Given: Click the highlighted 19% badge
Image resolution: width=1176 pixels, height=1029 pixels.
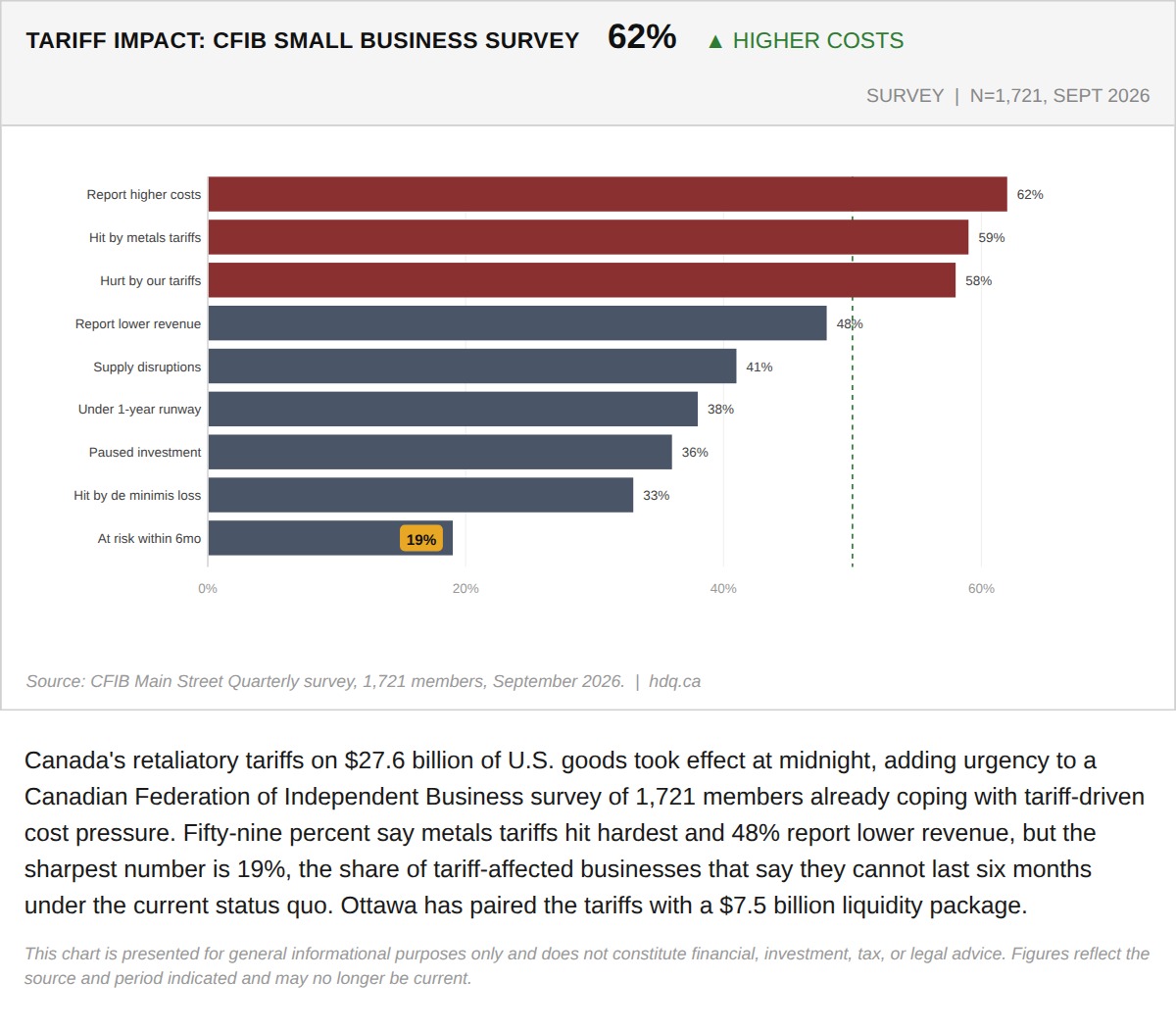Looking at the screenshot, I should click(x=421, y=539).
